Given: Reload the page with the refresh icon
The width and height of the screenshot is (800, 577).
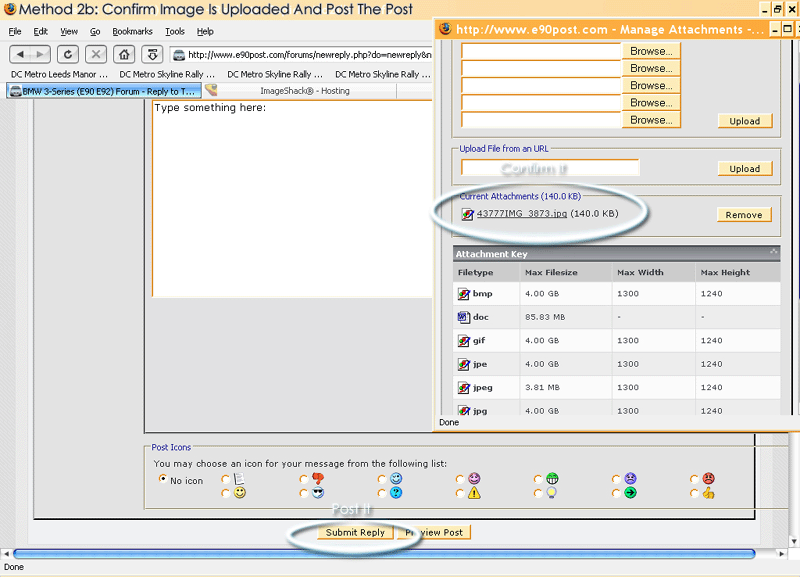Looking at the screenshot, I should (68, 54).
